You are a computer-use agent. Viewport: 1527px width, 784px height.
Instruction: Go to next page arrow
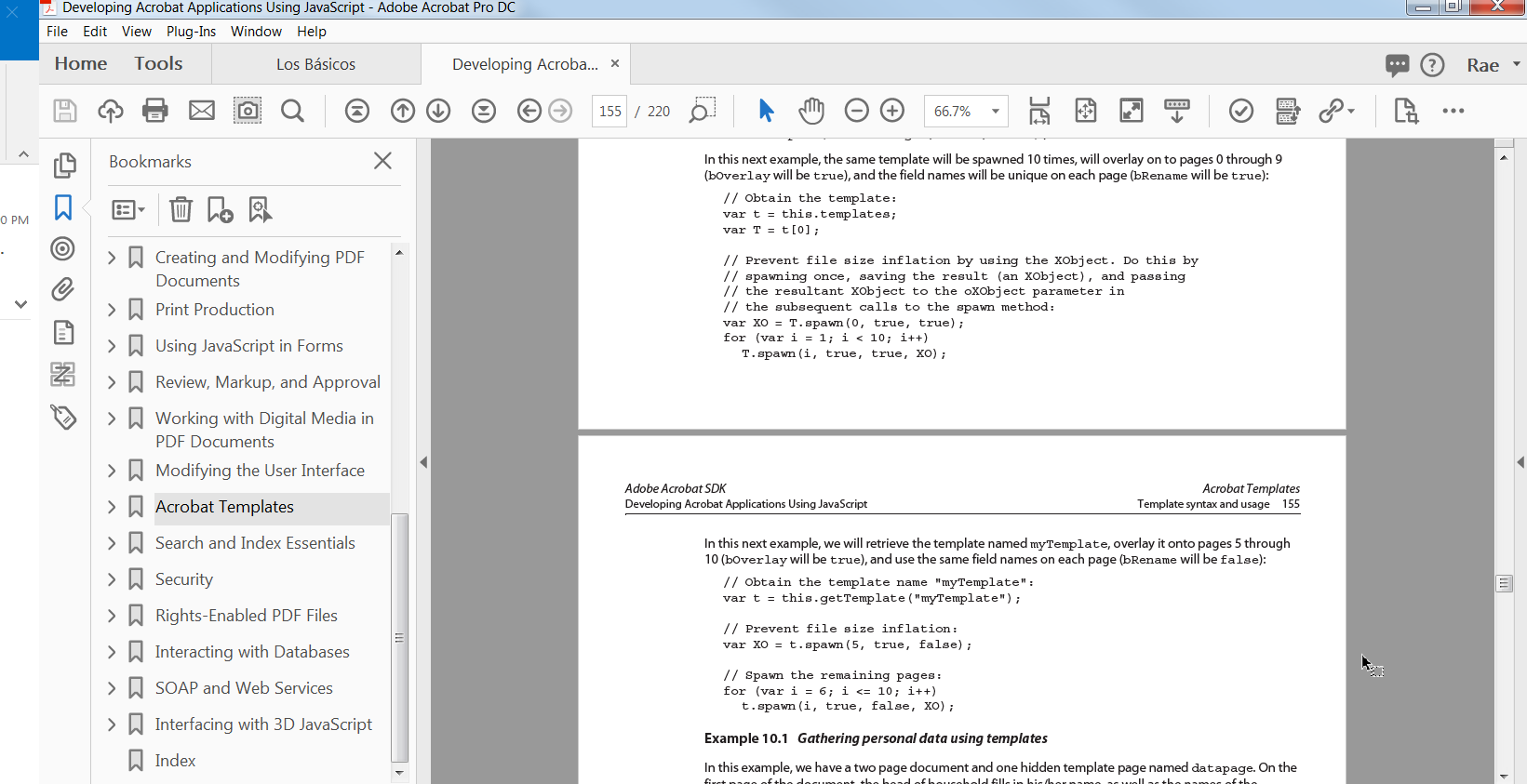438,111
